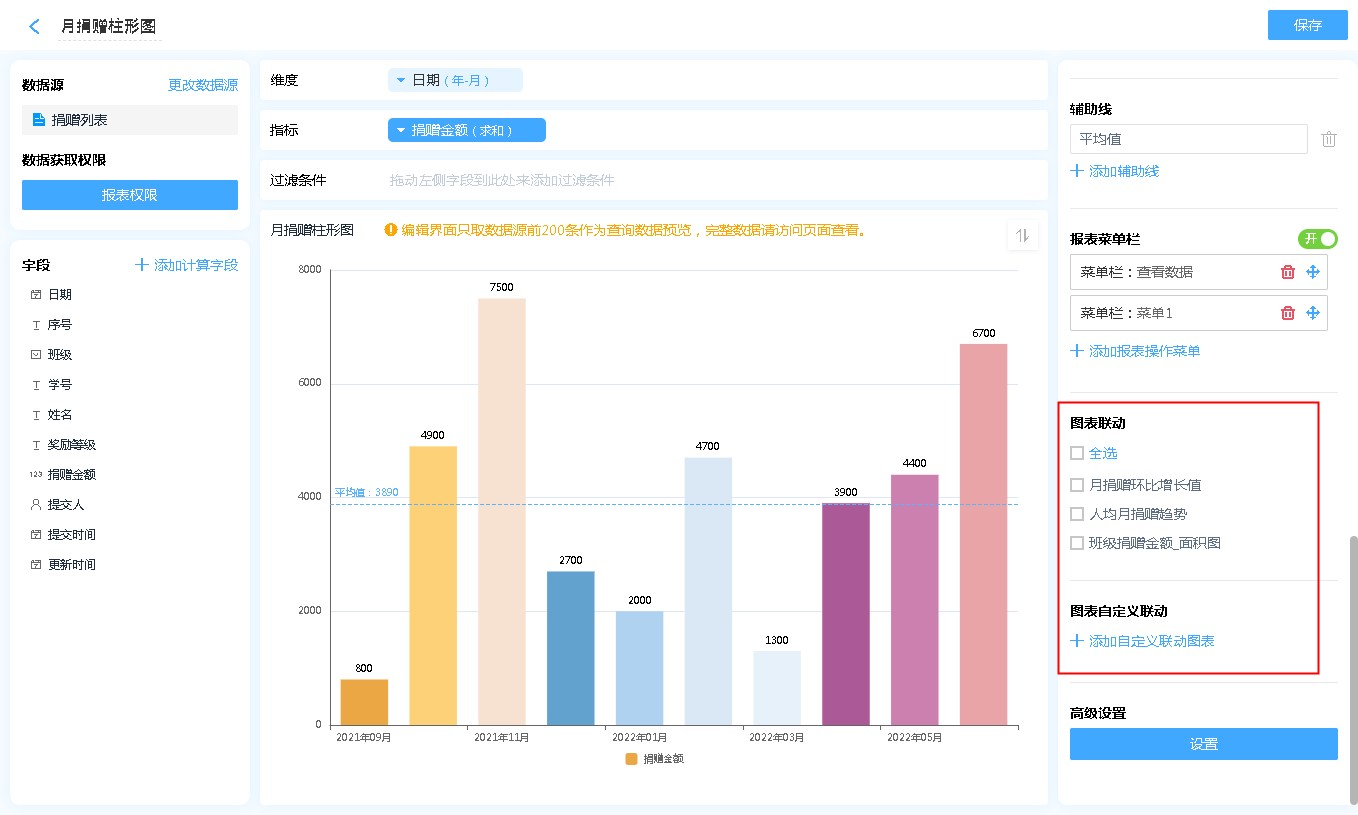
Task: Check the 人均月捐赠趋势 checkbox
Action: [x=1077, y=514]
